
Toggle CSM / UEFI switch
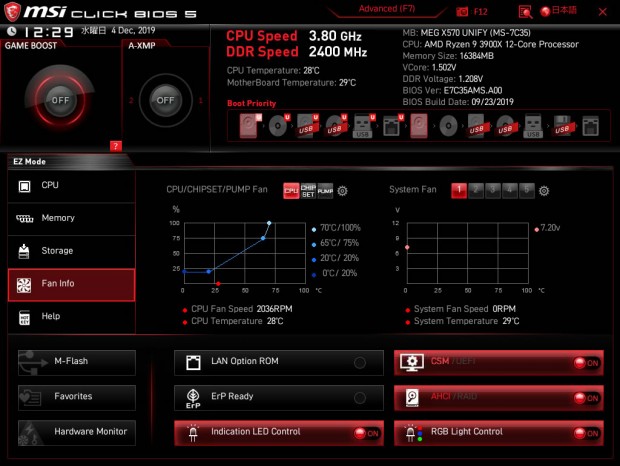499,362
